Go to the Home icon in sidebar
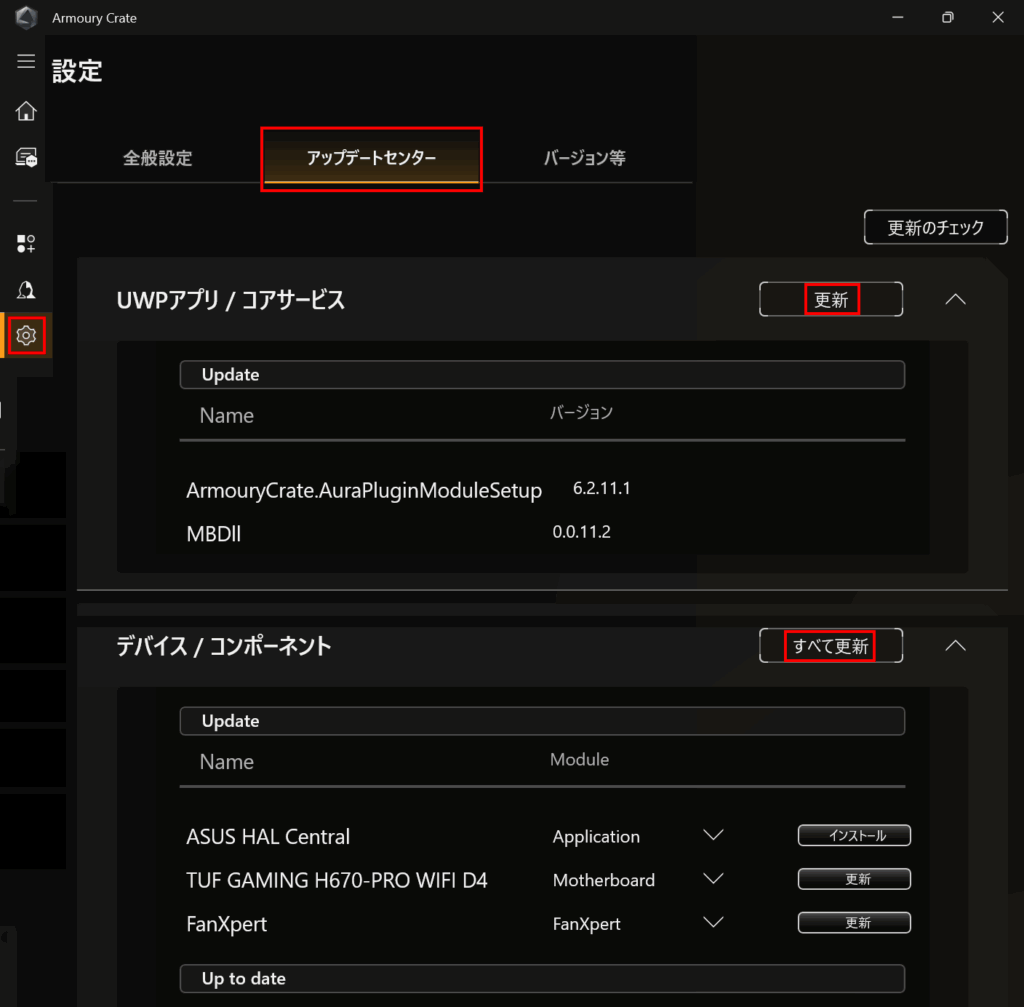 [x=26, y=111]
